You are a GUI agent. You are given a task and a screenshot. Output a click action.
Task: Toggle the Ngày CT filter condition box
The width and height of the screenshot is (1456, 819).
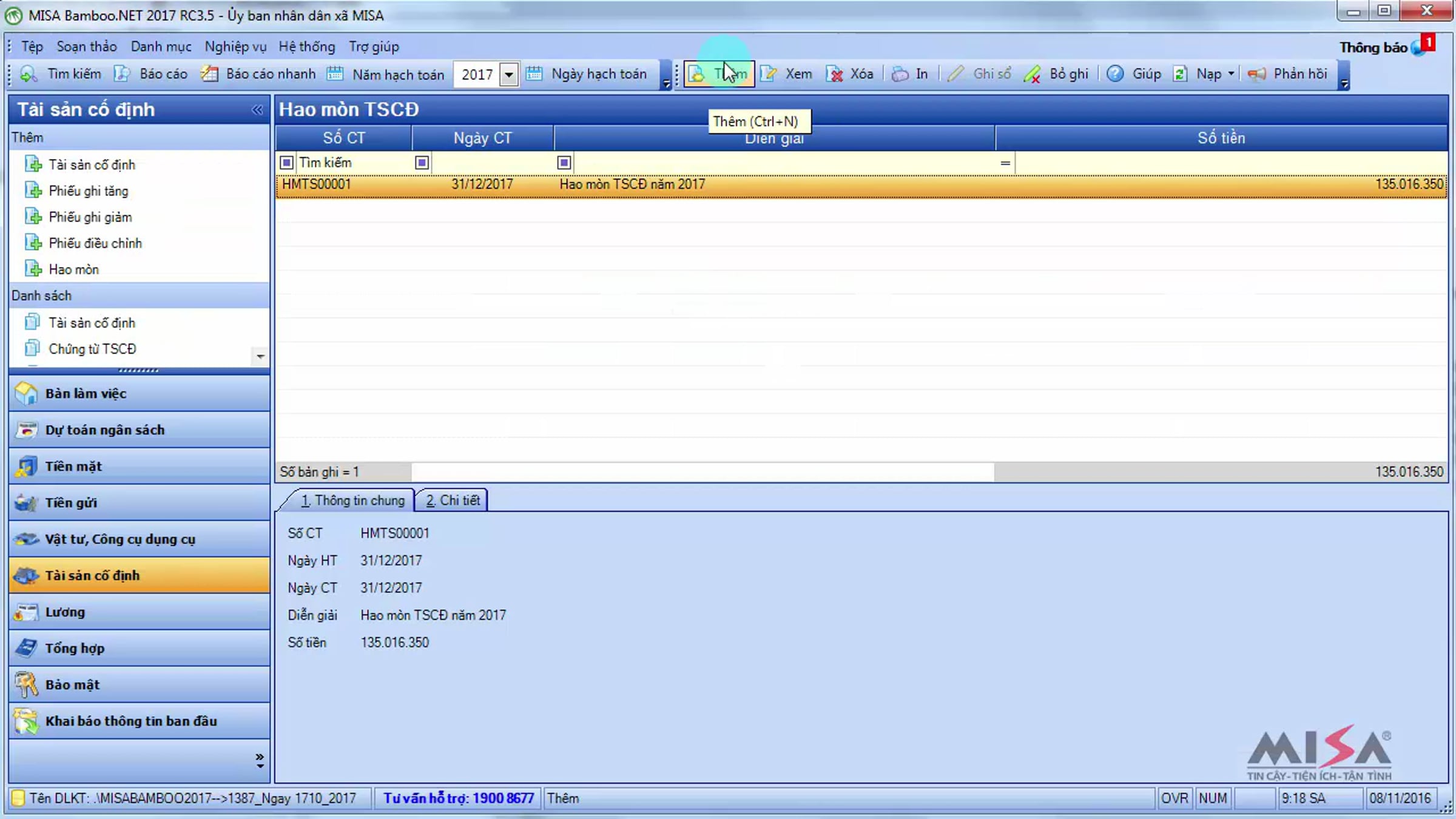pos(422,163)
